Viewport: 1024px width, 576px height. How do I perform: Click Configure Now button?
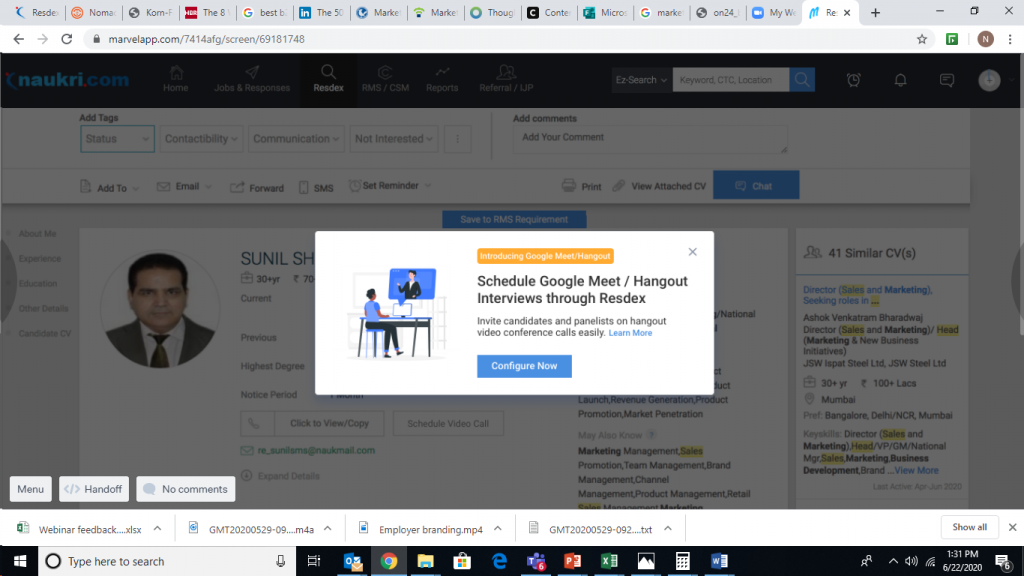[524, 366]
